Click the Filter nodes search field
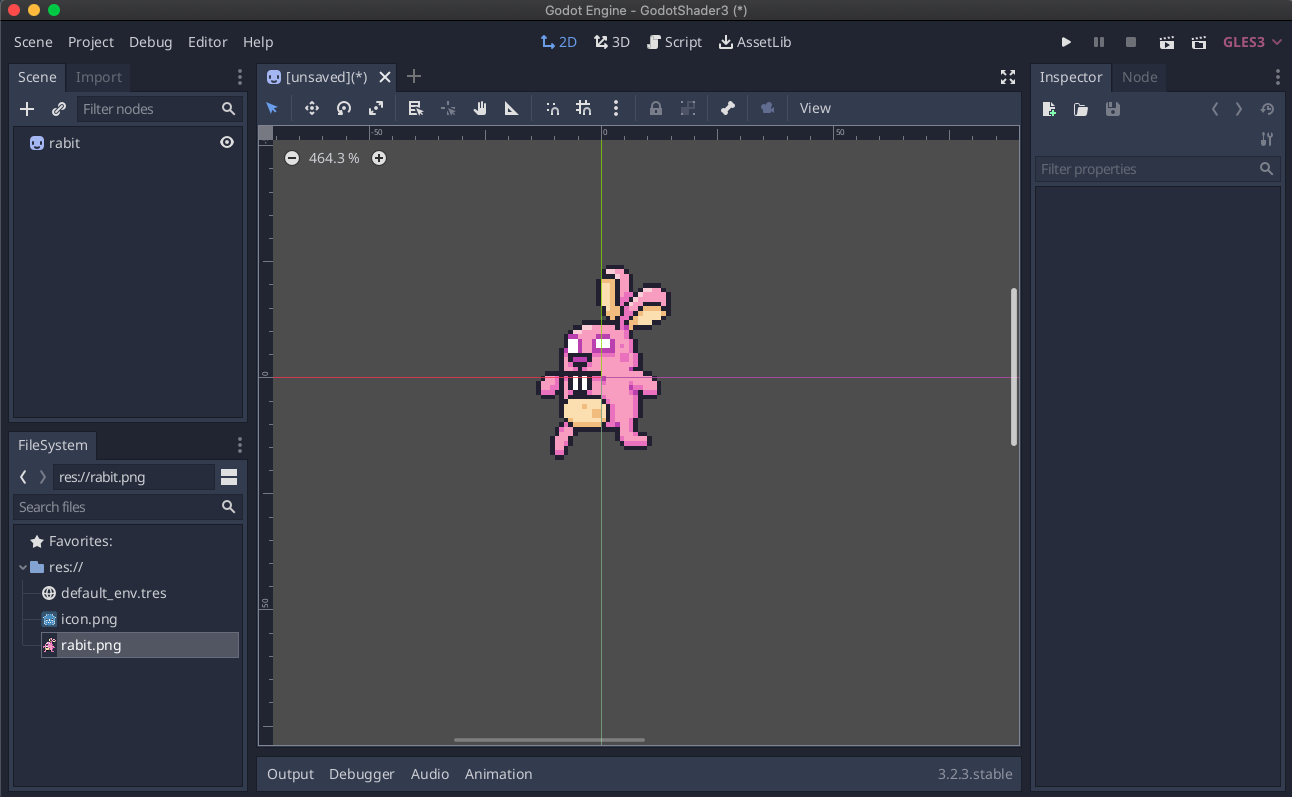The height and width of the screenshot is (797, 1292). click(148, 109)
